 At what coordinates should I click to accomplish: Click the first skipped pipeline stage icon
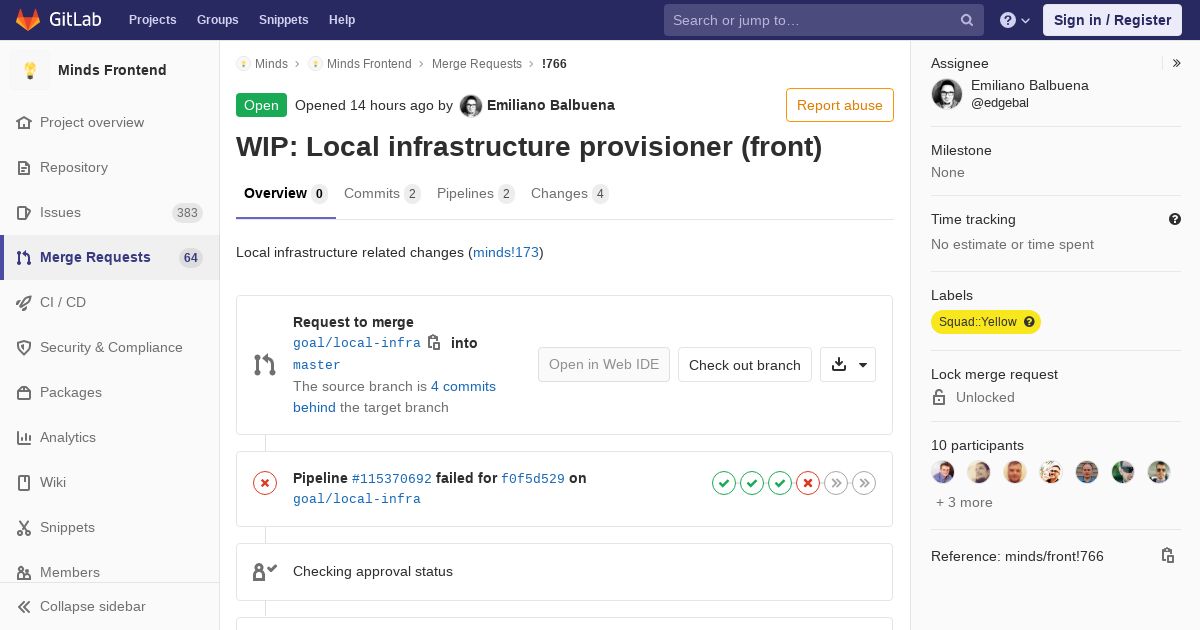click(836, 484)
